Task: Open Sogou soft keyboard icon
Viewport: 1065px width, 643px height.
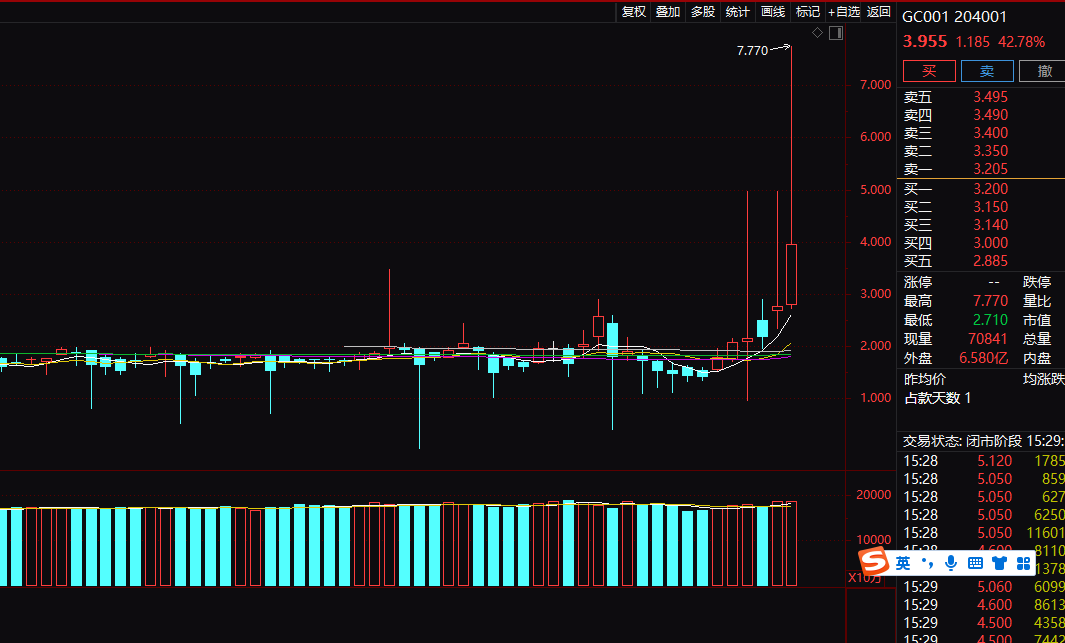Action: [975, 564]
